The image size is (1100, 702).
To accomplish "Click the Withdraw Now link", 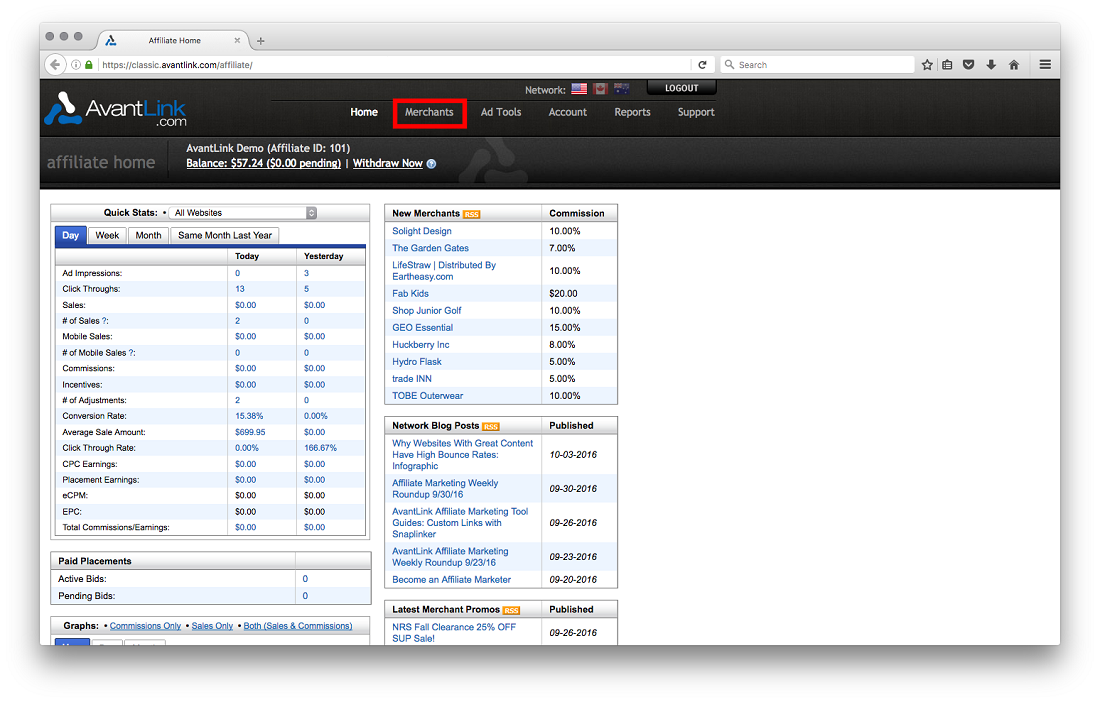I will pyautogui.click(x=387, y=163).
